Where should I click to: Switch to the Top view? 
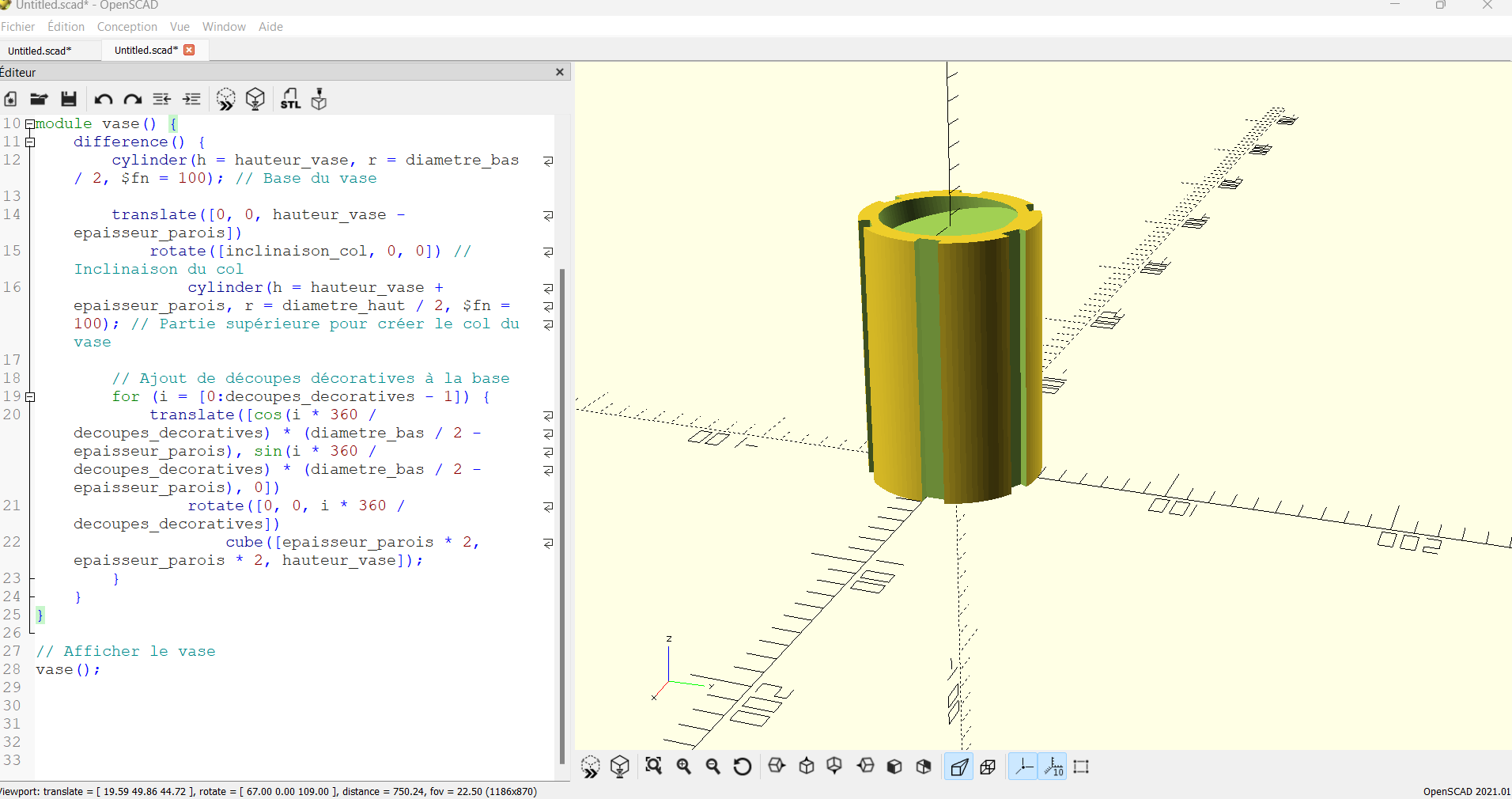tap(807, 766)
